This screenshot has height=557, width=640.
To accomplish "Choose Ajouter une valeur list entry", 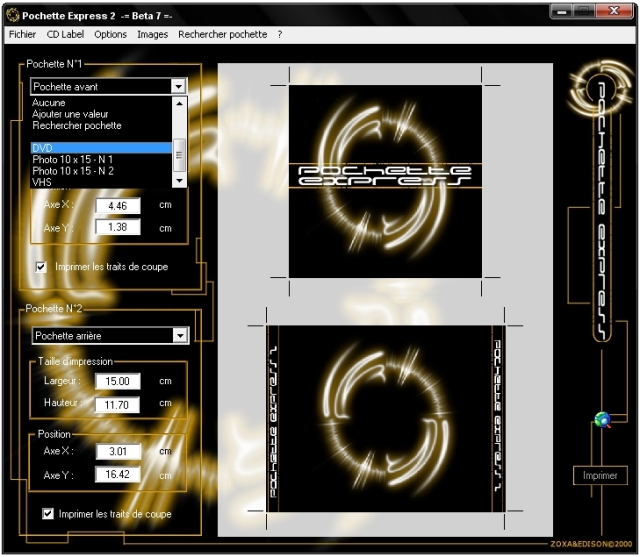I will (101, 114).
